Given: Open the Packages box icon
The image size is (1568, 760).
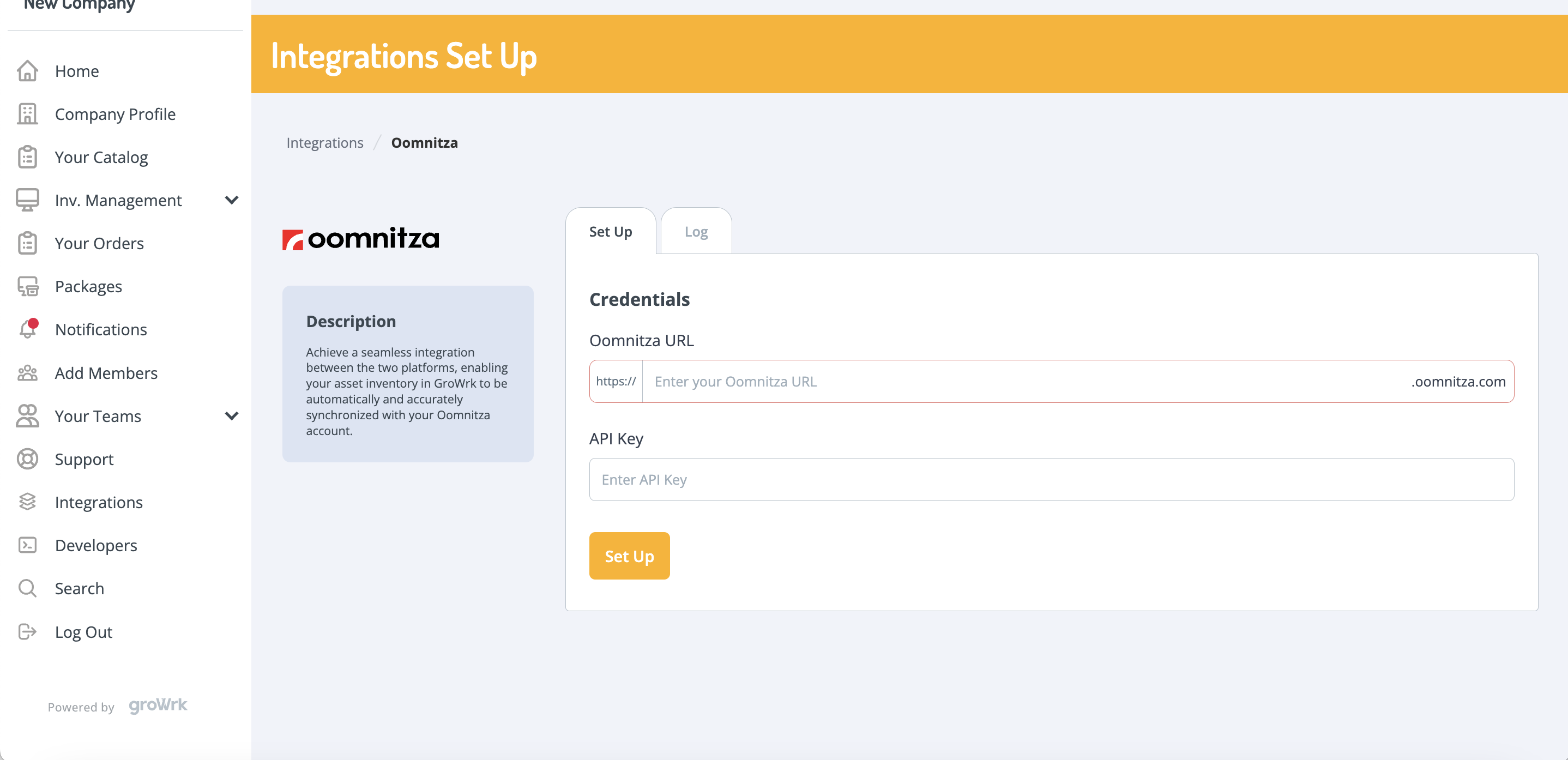Looking at the screenshot, I should pyautogui.click(x=27, y=287).
